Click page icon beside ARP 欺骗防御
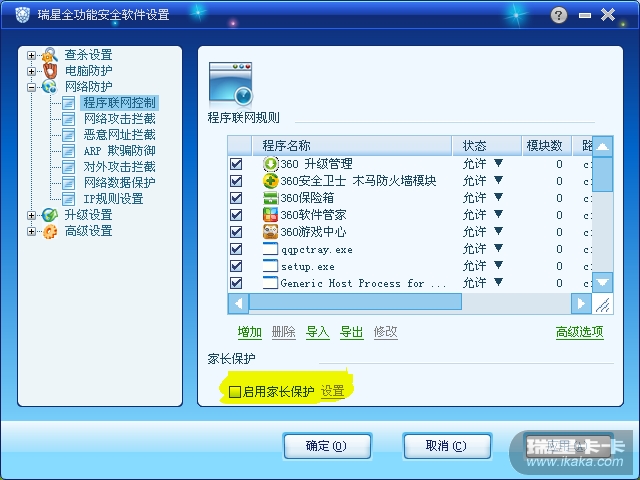The image size is (640, 480). (68, 151)
